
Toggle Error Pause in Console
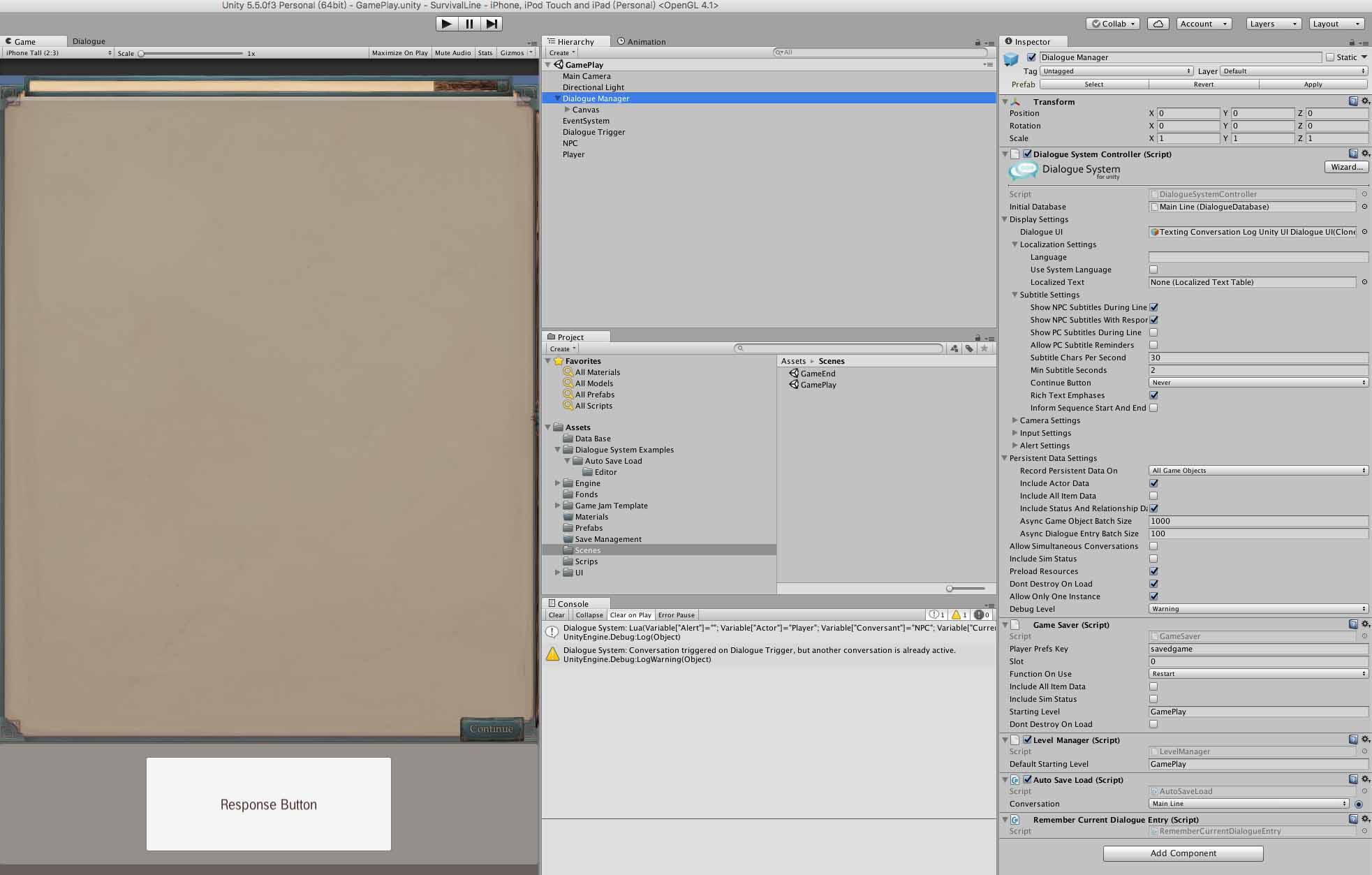pos(676,615)
